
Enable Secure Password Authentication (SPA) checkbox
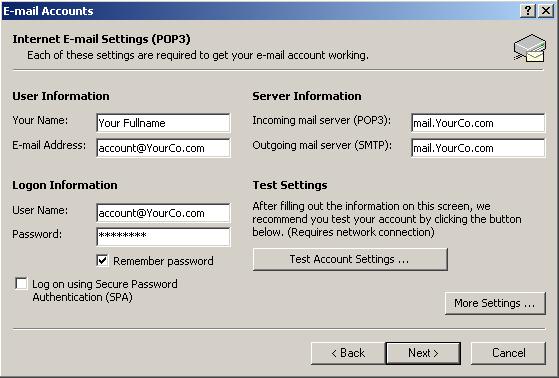pos(21,284)
